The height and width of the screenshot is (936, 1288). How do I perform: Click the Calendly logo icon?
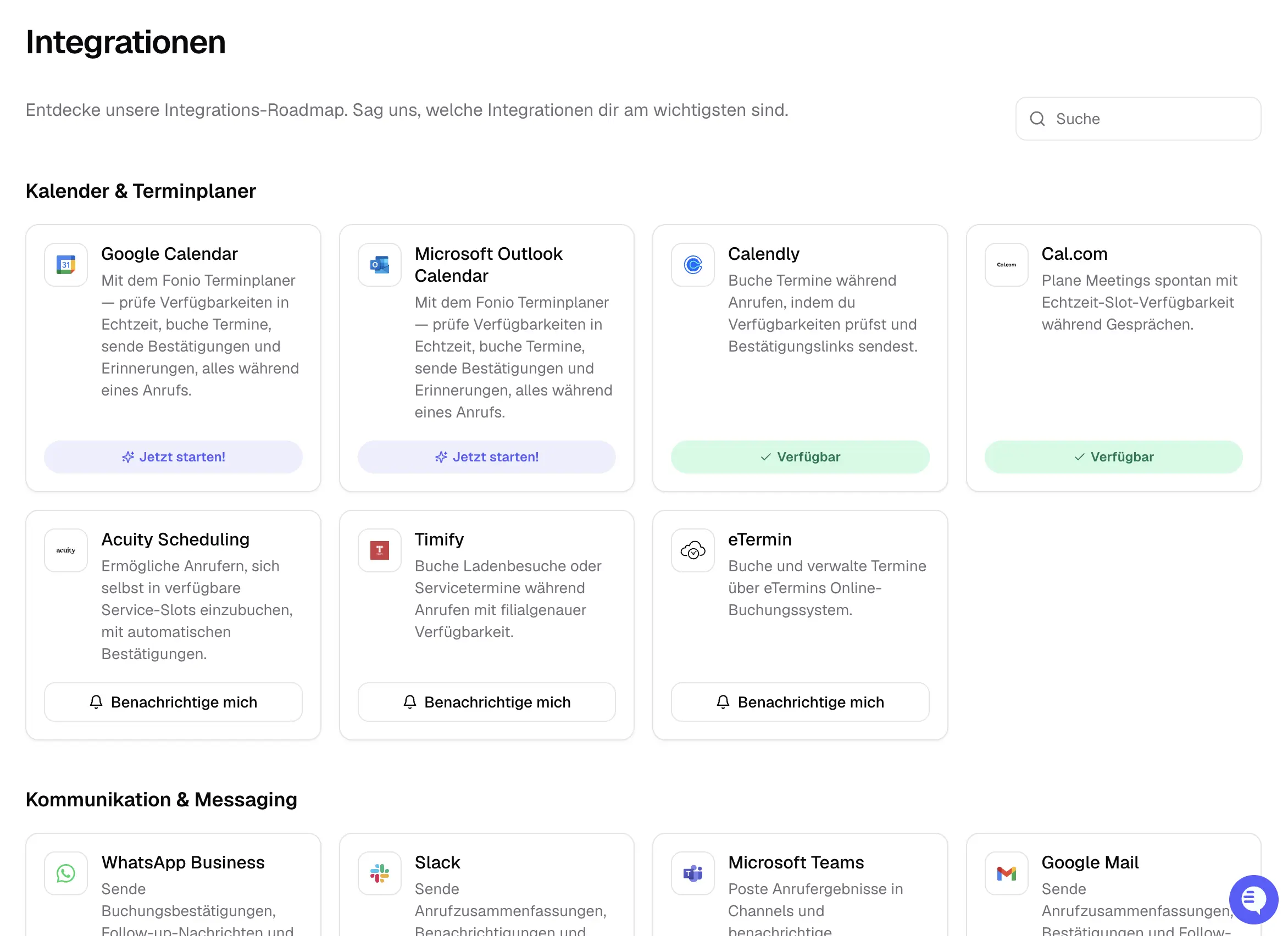click(692, 265)
